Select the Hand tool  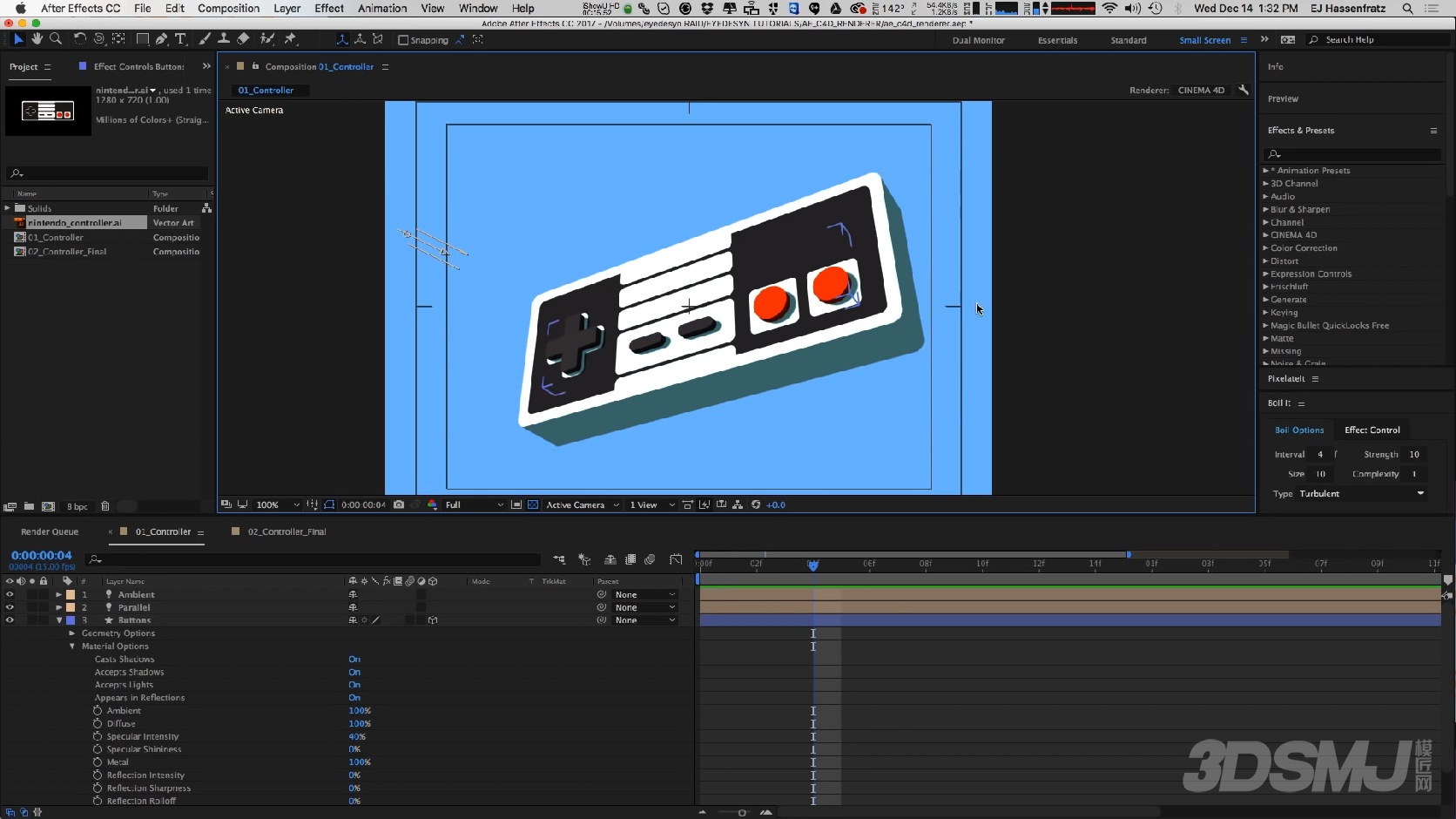click(x=37, y=39)
